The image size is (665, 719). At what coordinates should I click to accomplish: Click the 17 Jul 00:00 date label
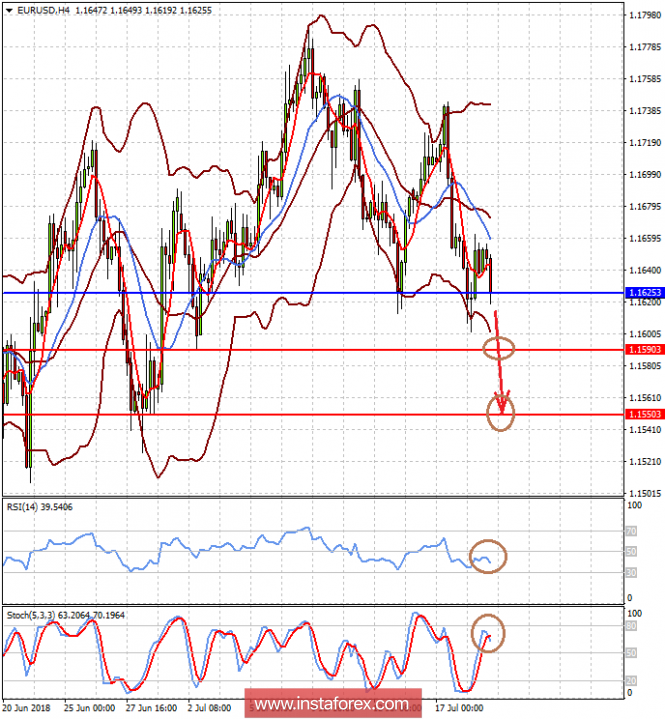[459, 708]
